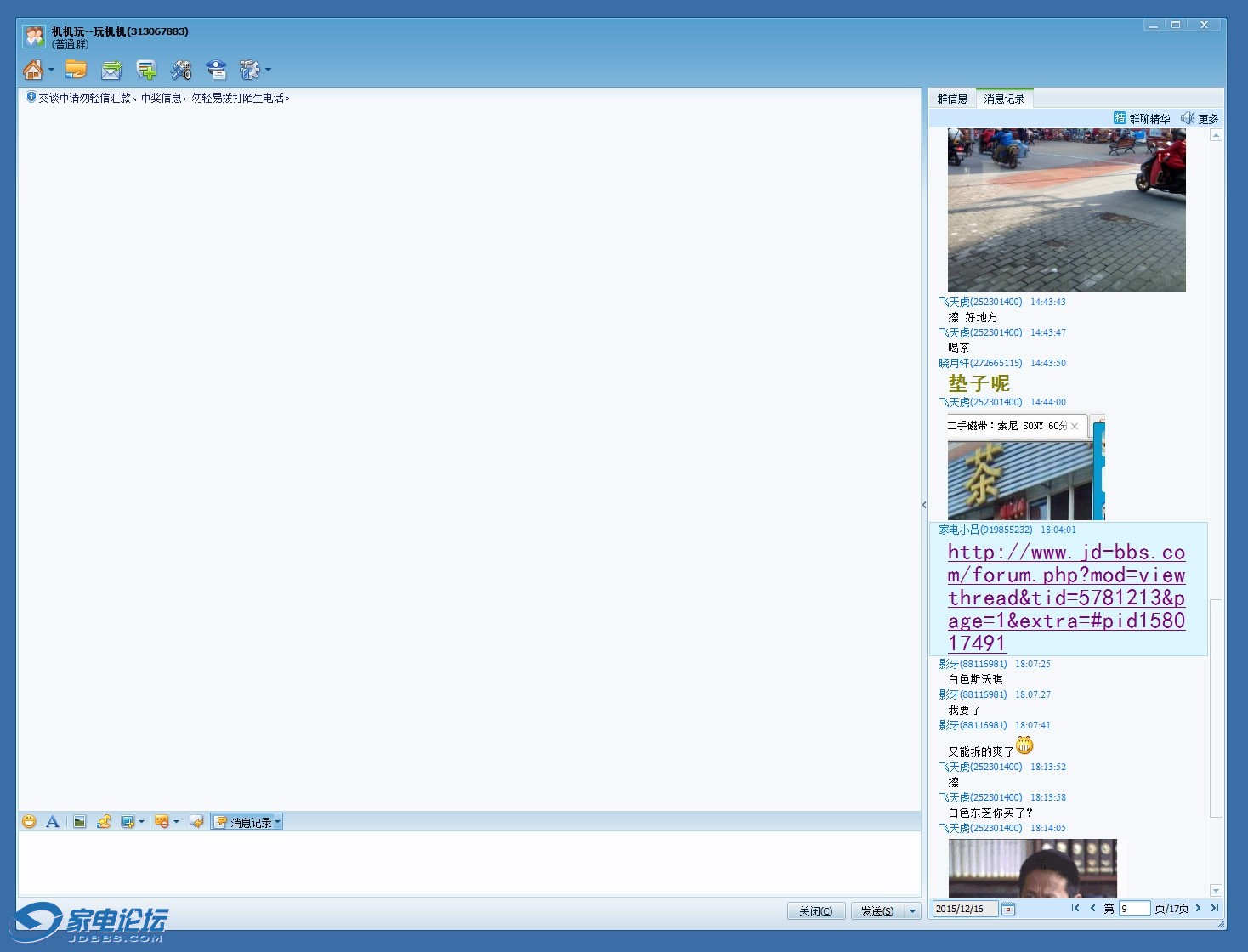Open the tea shop sign image thumbnail
This screenshot has height=952, width=1248.
pyautogui.click(x=1026, y=467)
